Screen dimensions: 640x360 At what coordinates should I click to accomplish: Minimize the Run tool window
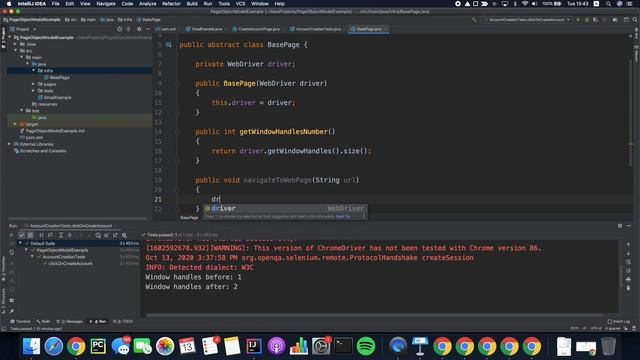(629, 226)
